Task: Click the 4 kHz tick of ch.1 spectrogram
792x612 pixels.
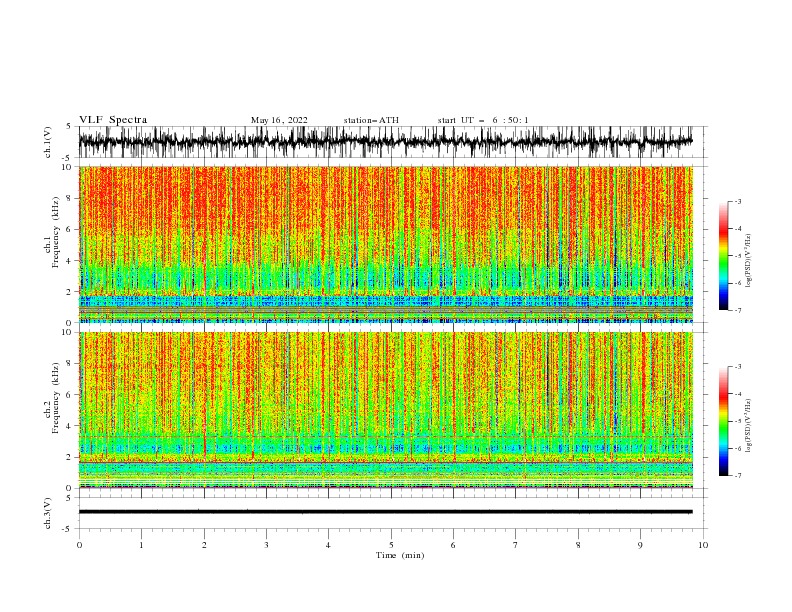Action: (x=70, y=261)
